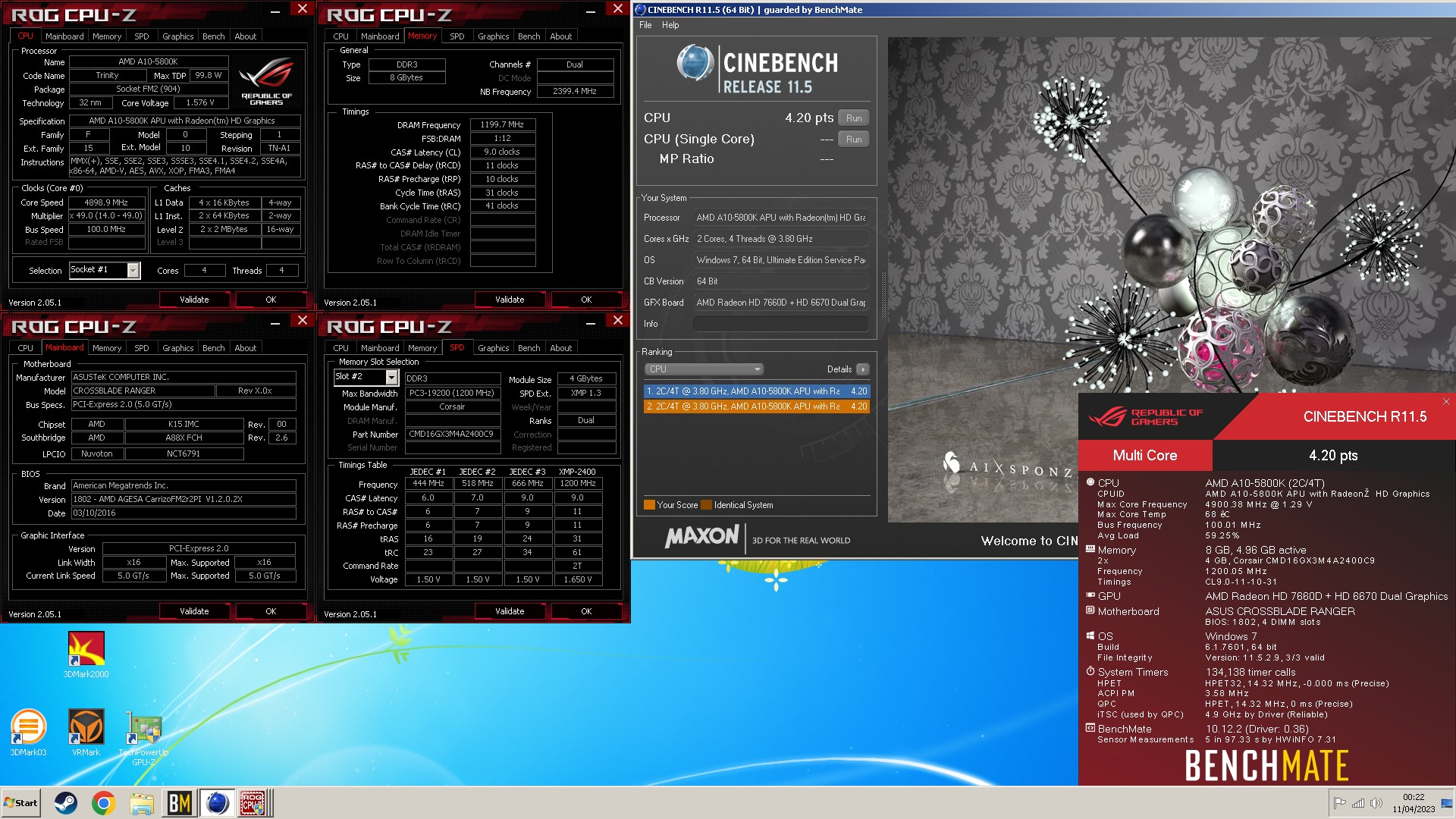1456x819 pixels.
Task: Click Validate in the CPU-tab CPU-Z window
Action: pyautogui.click(x=194, y=300)
